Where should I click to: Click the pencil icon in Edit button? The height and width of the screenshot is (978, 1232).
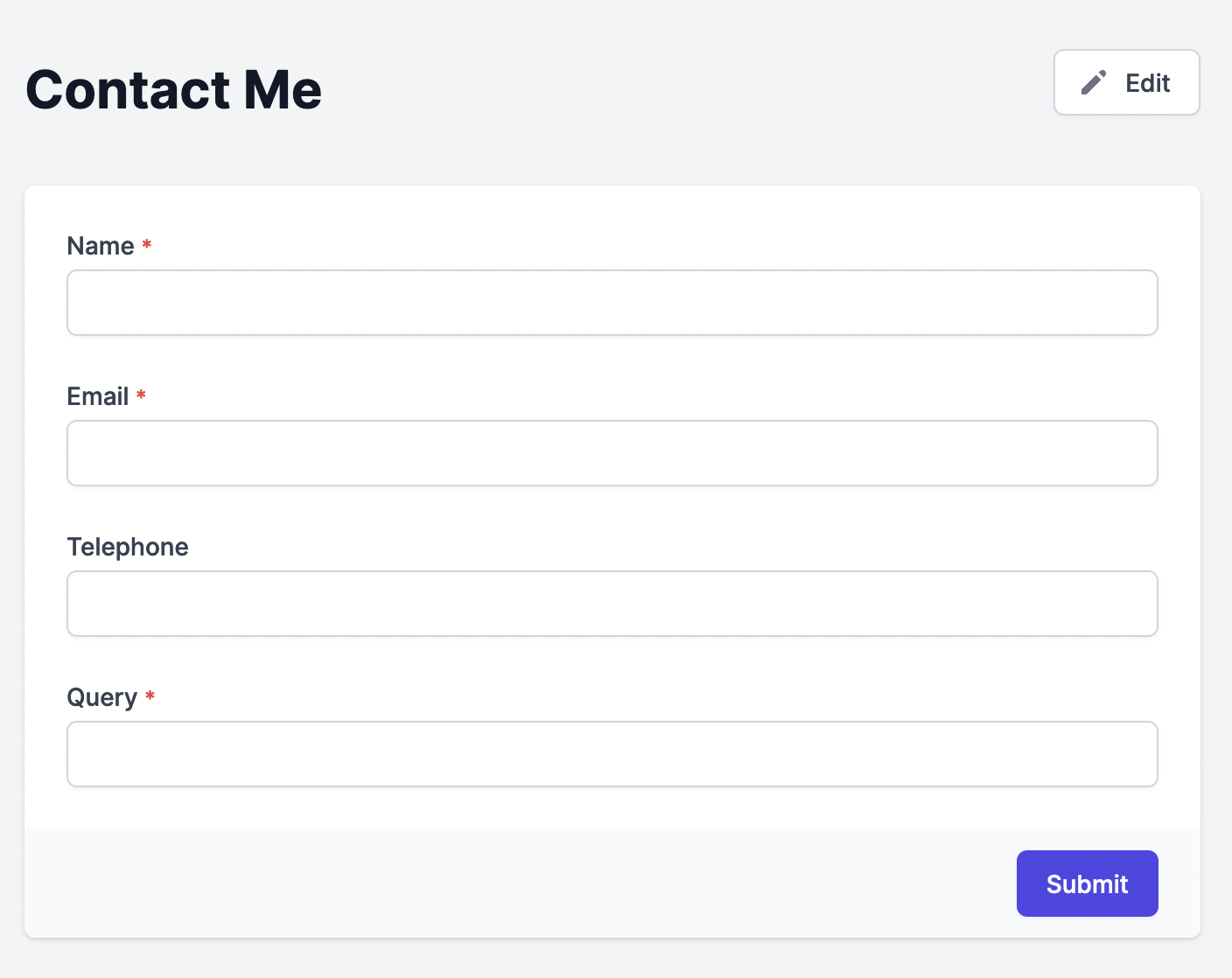(x=1094, y=82)
